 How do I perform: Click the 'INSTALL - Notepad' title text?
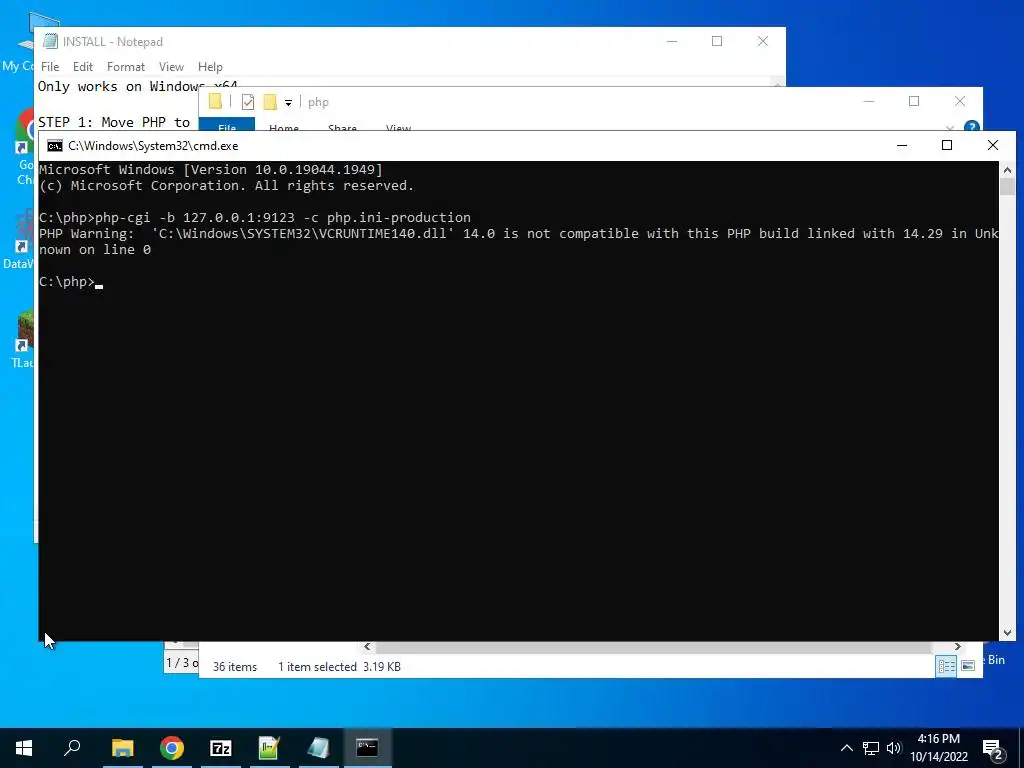click(x=112, y=42)
